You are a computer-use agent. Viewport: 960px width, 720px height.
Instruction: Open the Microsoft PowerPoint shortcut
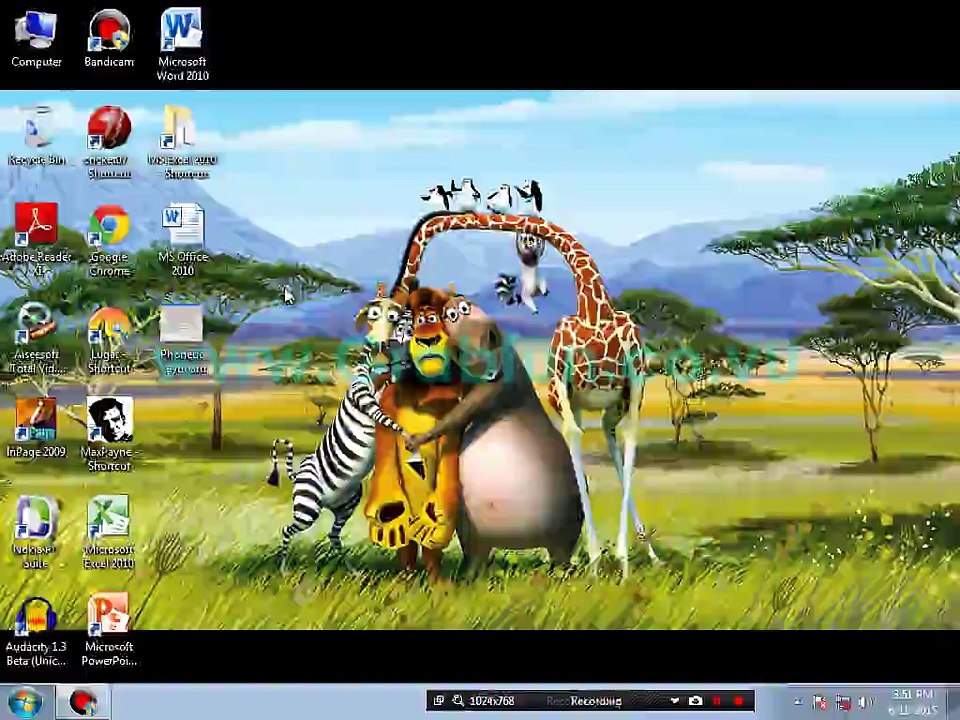108,629
